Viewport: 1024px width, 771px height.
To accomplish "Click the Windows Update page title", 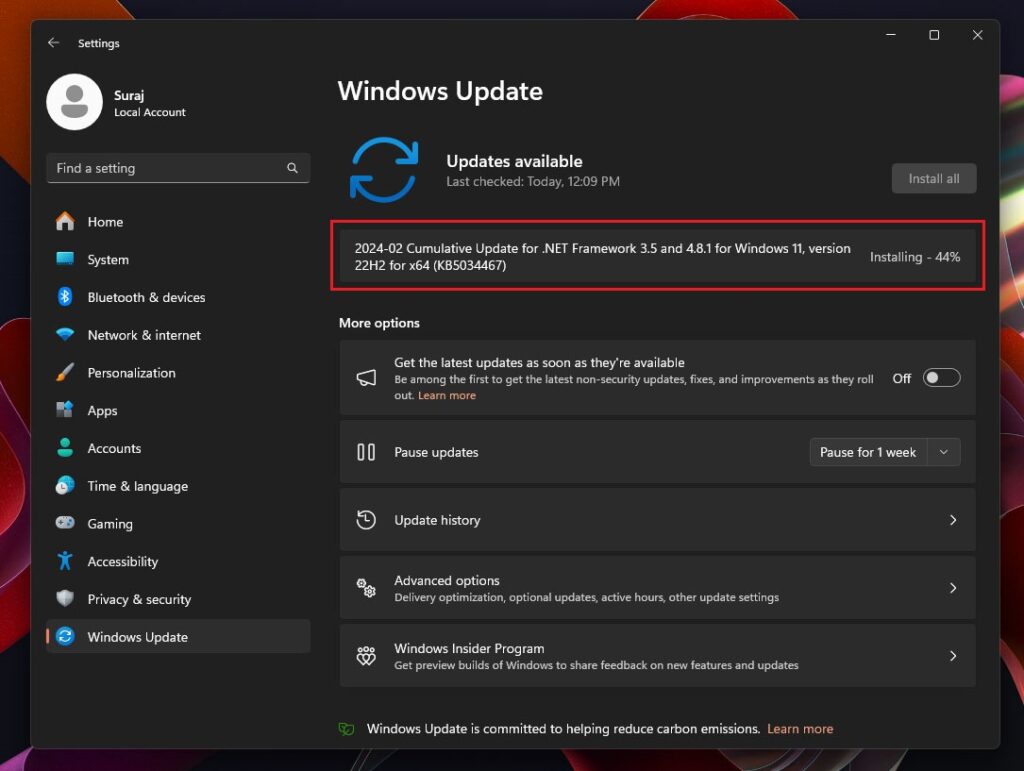I will click(x=440, y=91).
